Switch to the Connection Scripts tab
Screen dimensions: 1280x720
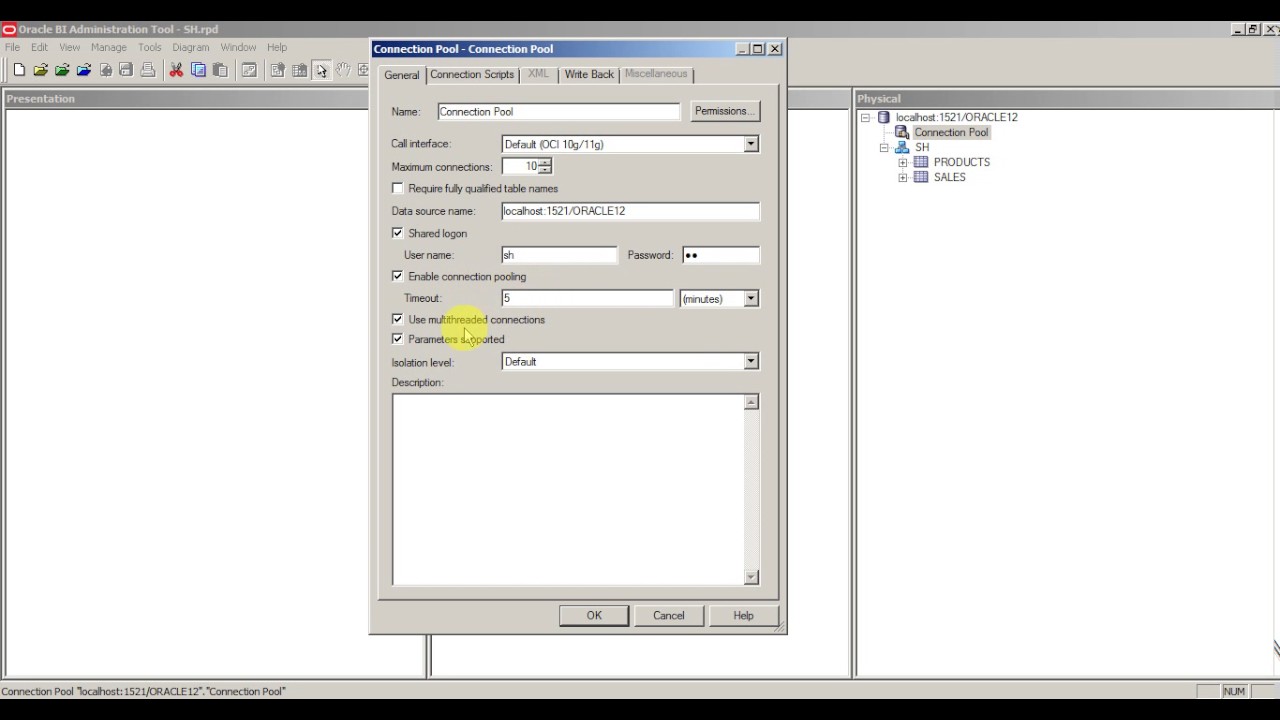pyautogui.click(x=472, y=74)
